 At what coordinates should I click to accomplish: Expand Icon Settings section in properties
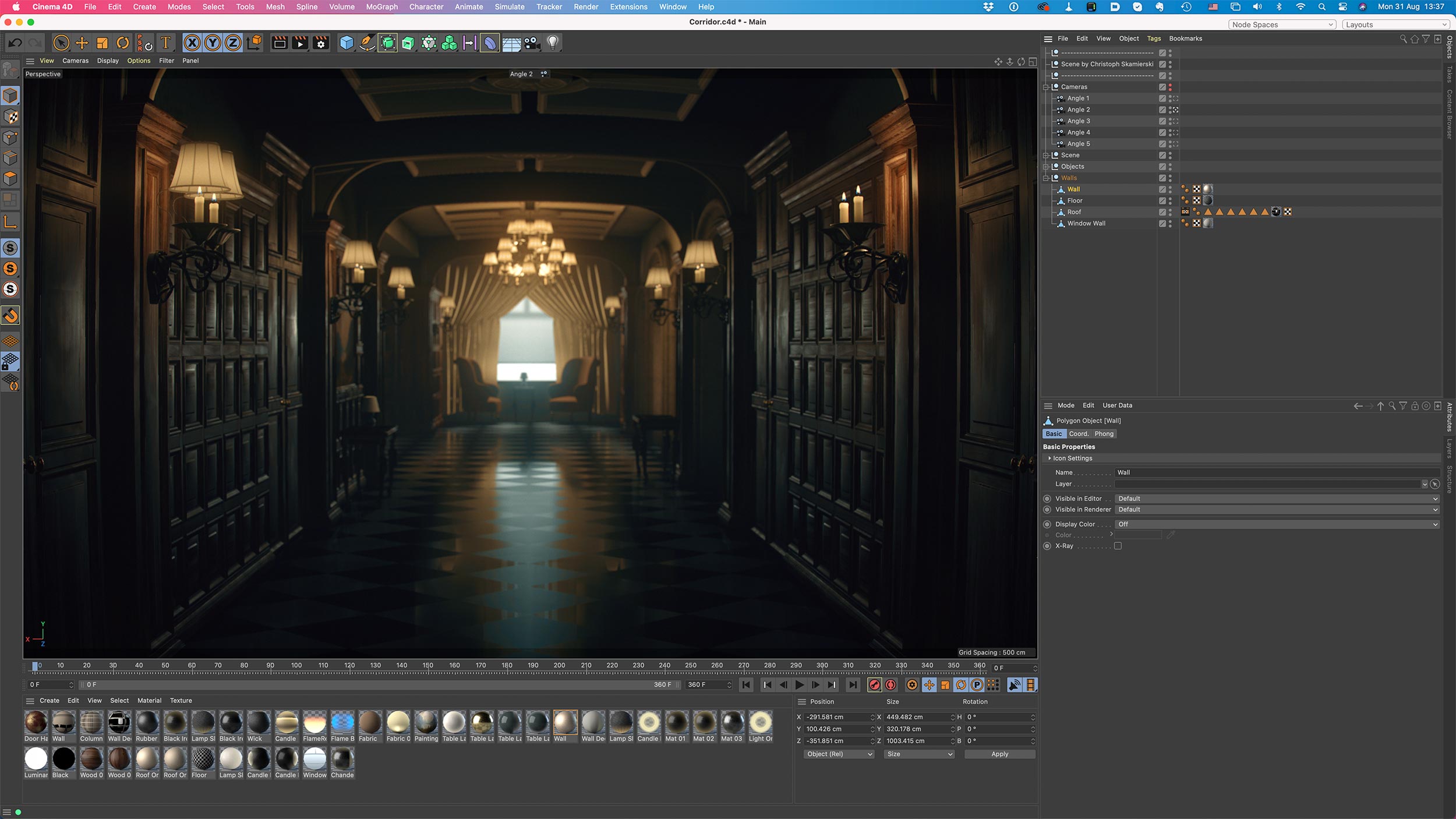1050,458
